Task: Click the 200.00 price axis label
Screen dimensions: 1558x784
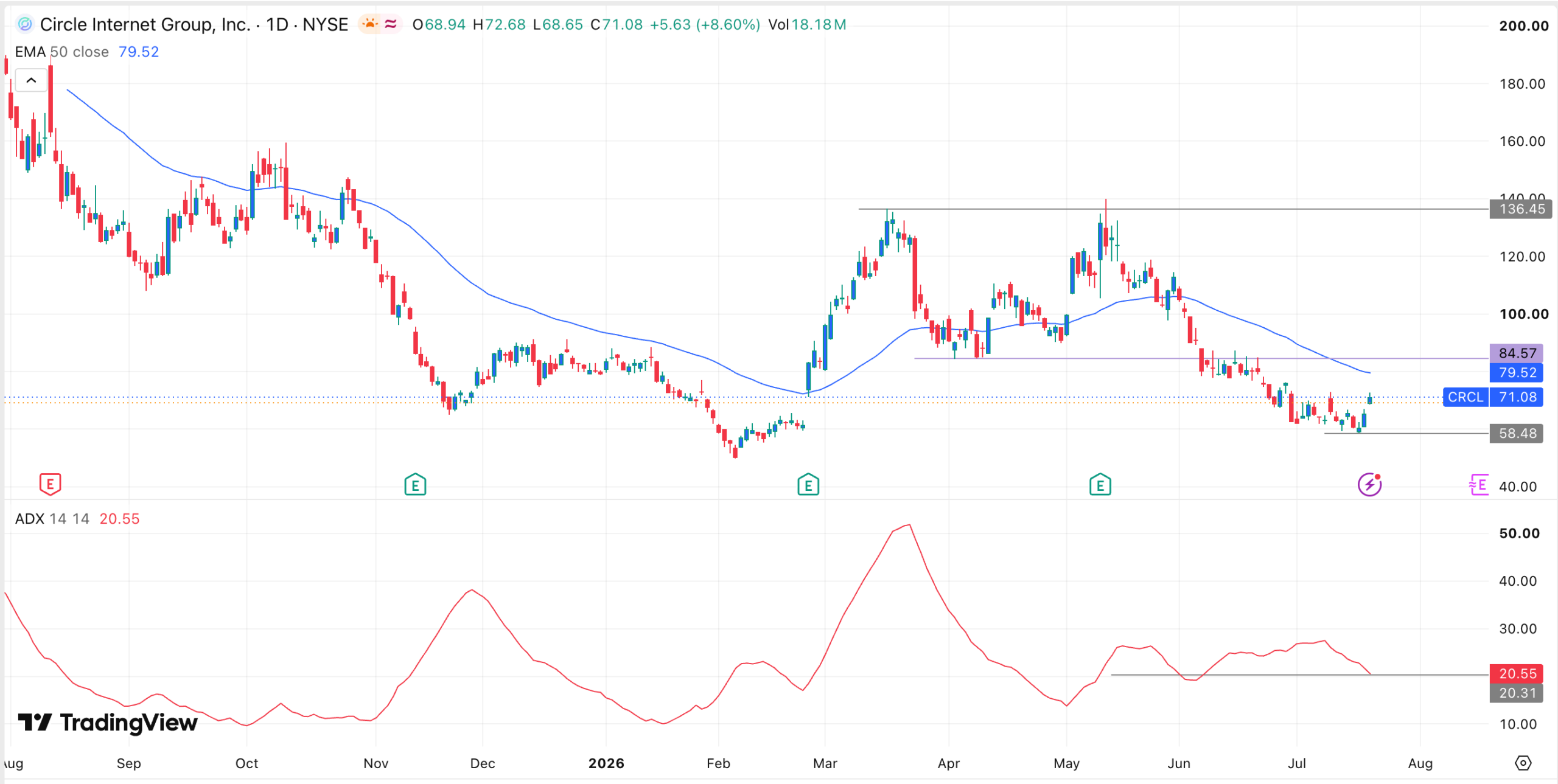Action: [x=1523, y=26]
